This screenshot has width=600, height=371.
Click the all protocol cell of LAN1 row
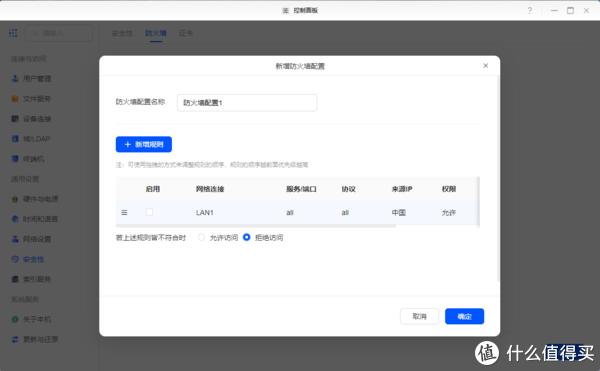pyautogui.click(x=345, y=213)
